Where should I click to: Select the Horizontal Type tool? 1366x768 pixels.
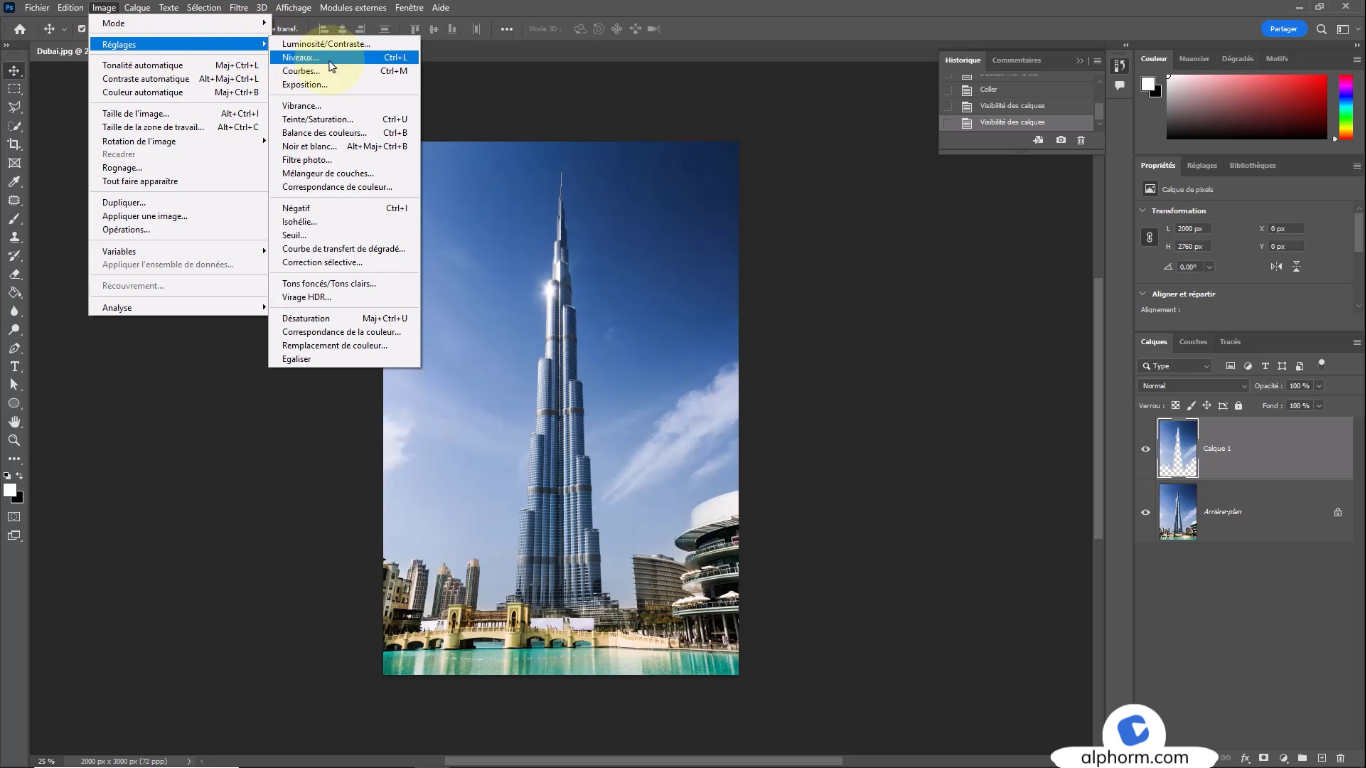14,366
